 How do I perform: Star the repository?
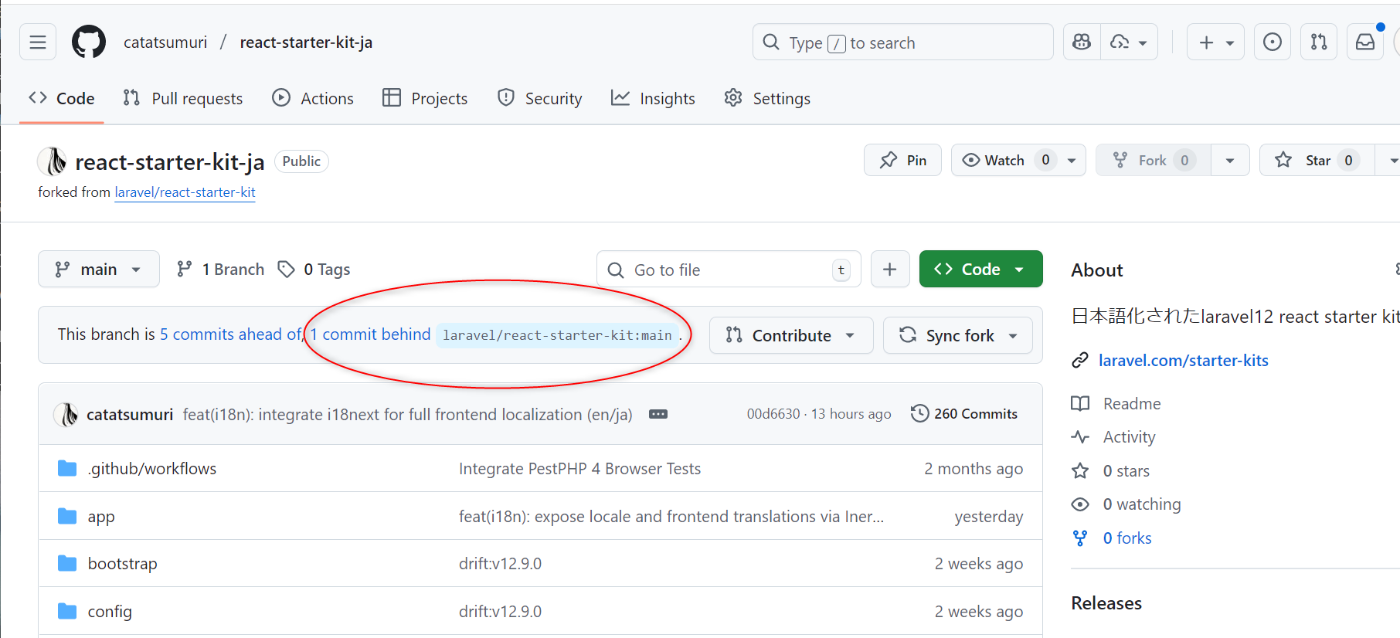1317,160
